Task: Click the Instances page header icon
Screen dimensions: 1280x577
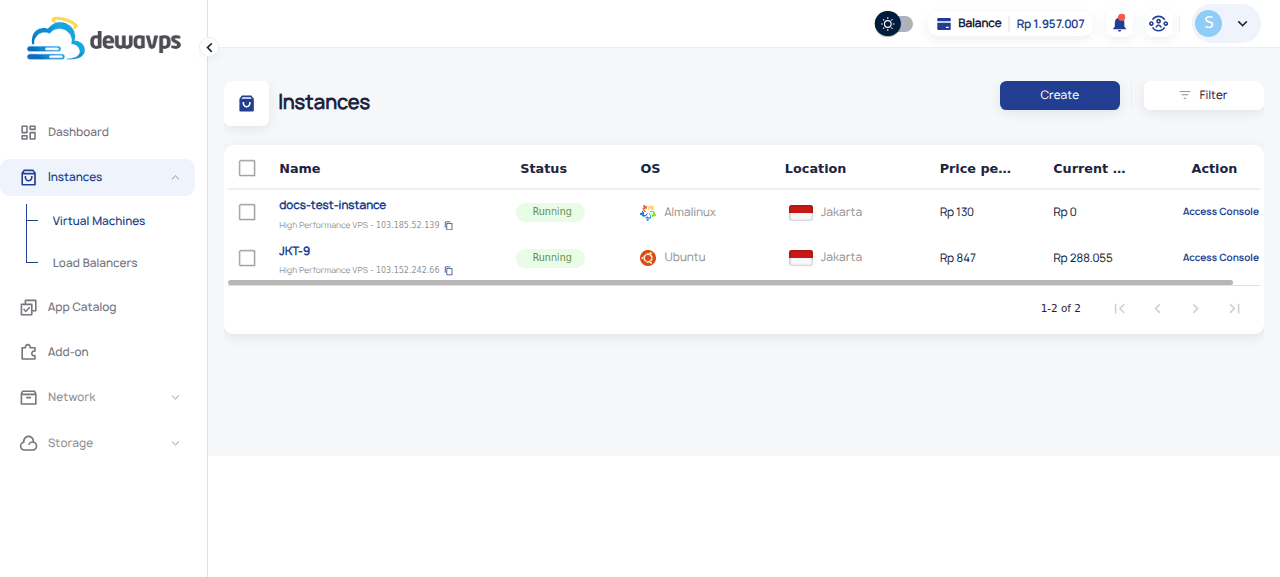Action: click(246, 103)
